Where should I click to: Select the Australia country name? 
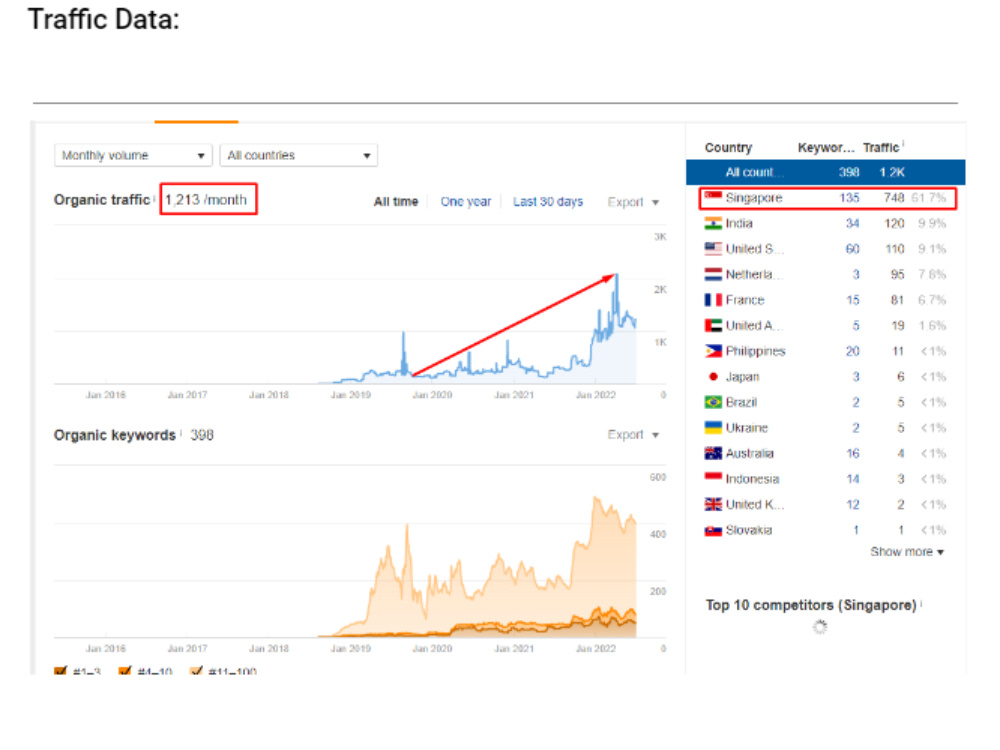point(749,453)
